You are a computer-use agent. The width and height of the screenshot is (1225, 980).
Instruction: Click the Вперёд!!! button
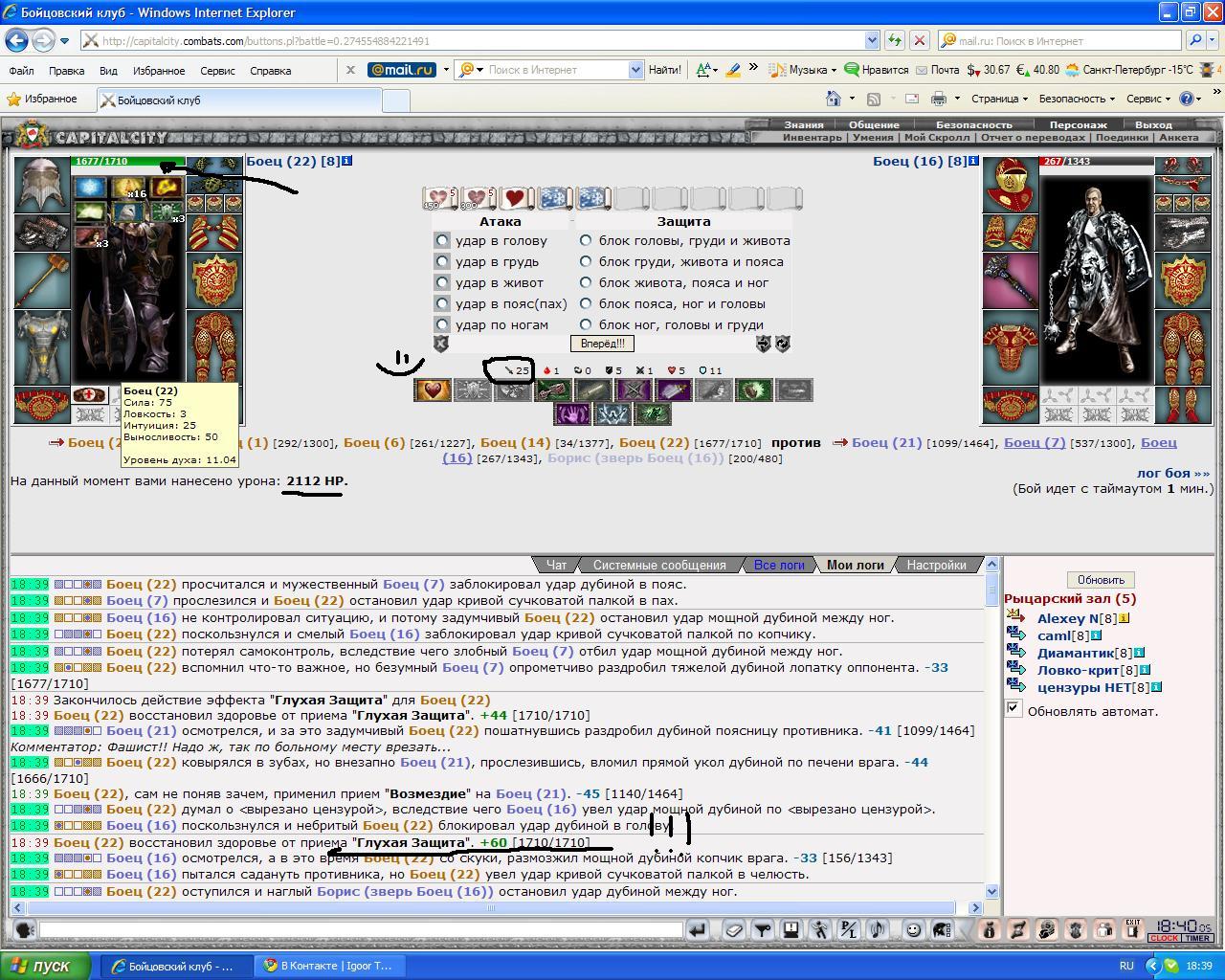pos(602,344)
